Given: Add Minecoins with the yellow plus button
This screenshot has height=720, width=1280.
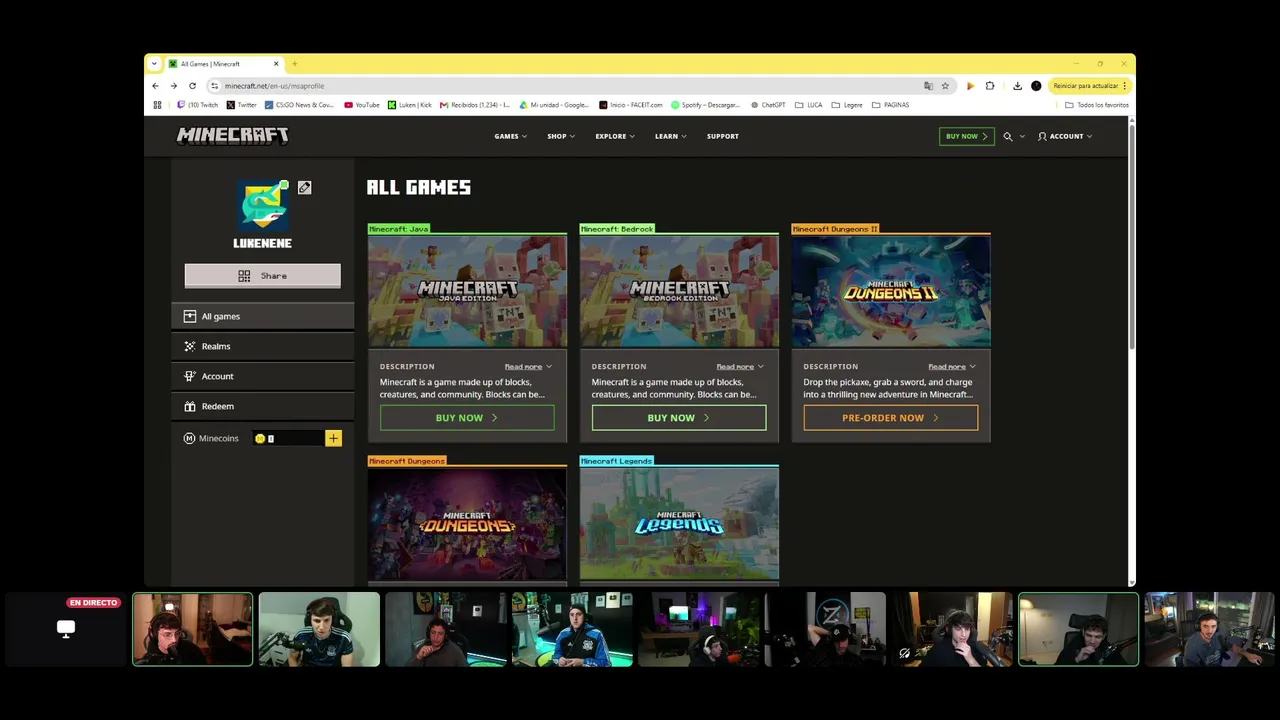Looking at the screenshot, I should [333, 438].
